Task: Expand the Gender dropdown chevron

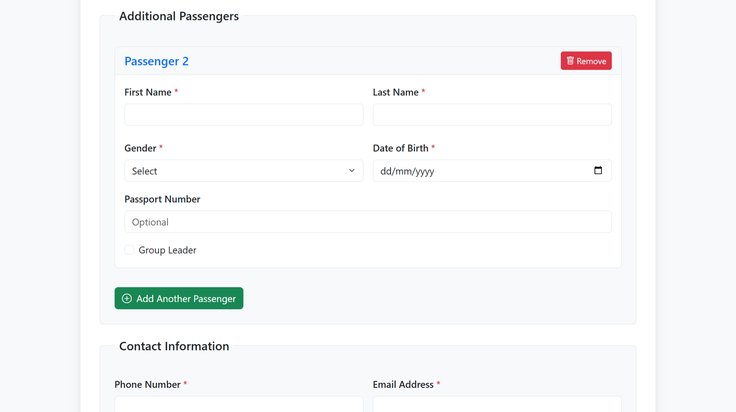Action: [x=352, y=171]
